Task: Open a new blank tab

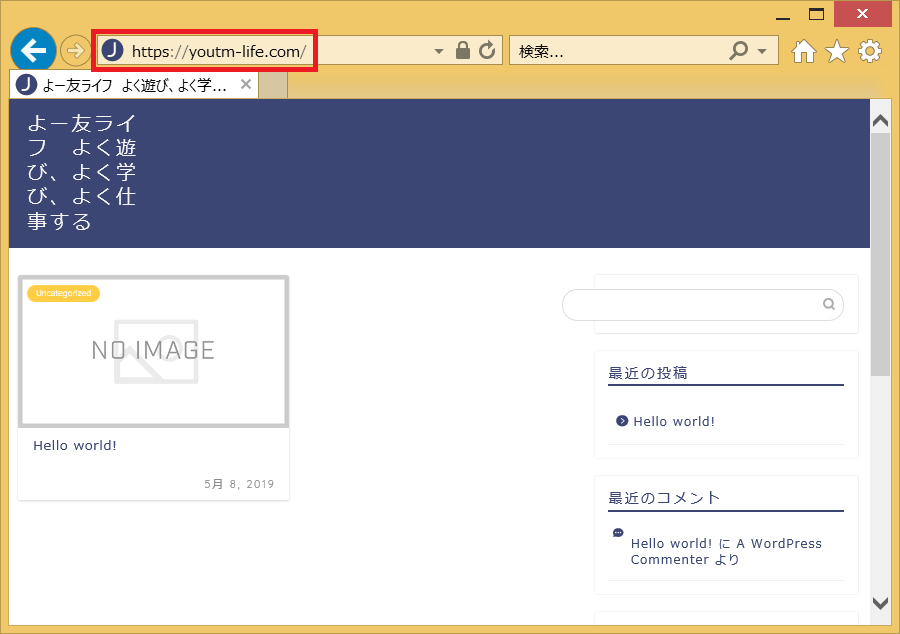Action: (x=273, y=85)
